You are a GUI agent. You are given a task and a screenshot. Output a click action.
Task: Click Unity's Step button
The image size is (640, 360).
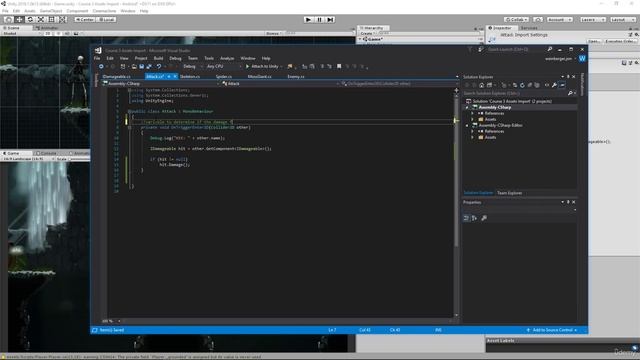coord(331,19)
